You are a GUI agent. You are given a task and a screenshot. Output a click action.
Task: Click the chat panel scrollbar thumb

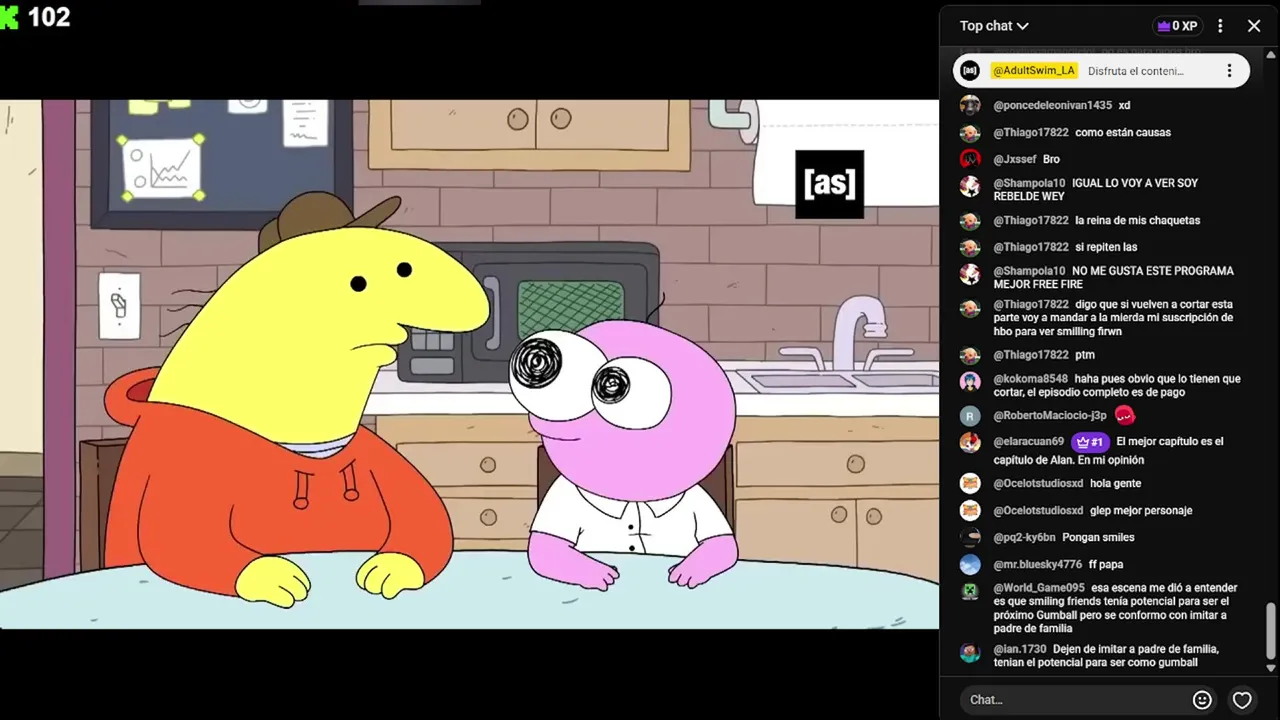[x=1271, y=631]
